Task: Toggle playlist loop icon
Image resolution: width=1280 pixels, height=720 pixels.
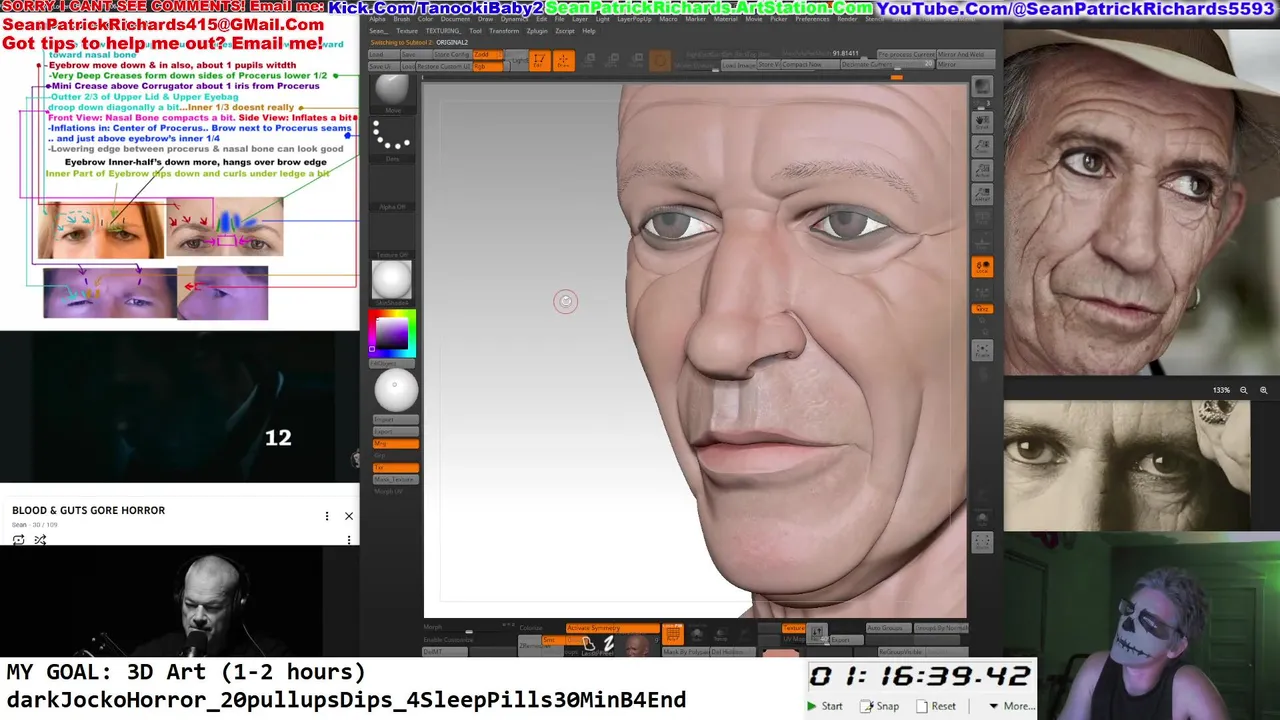Action: tap(18, 540)
